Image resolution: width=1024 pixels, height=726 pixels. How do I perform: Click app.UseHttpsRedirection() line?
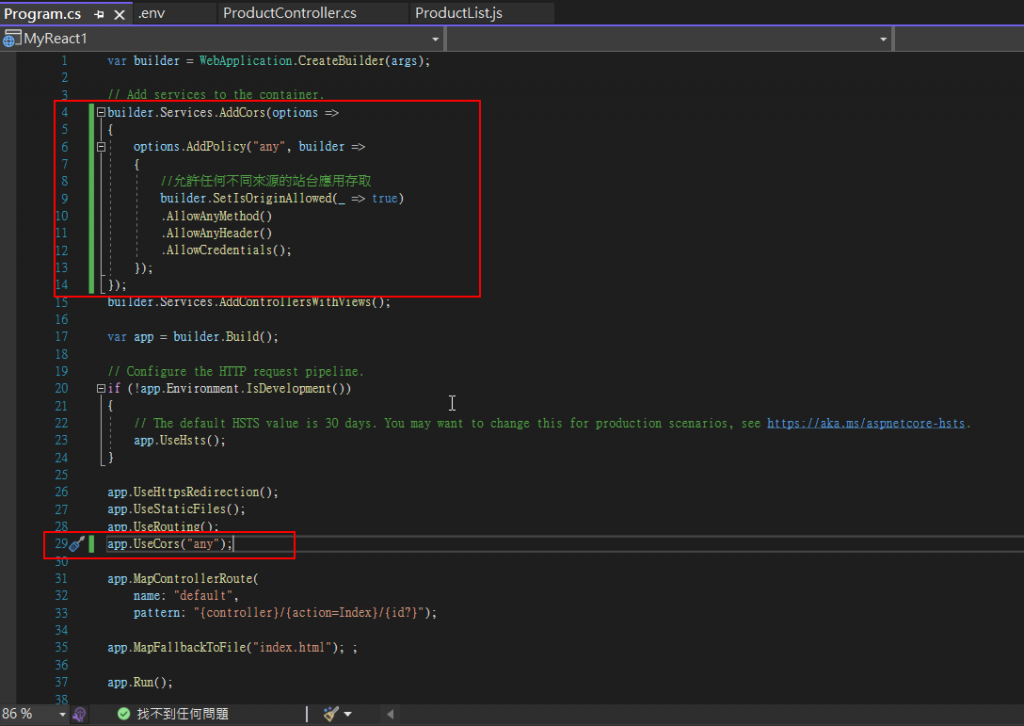(193, 492)
